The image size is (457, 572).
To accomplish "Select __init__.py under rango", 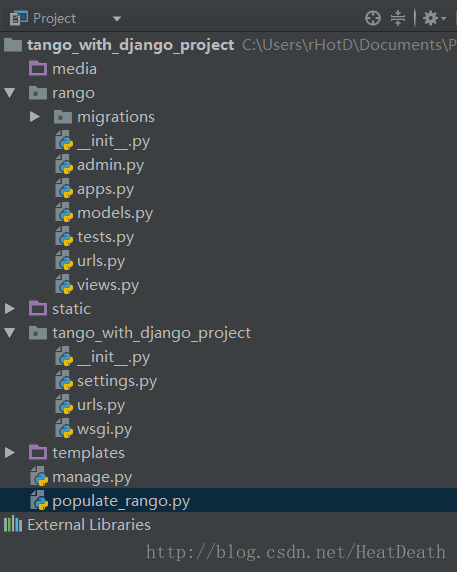I will pos(113,142).
